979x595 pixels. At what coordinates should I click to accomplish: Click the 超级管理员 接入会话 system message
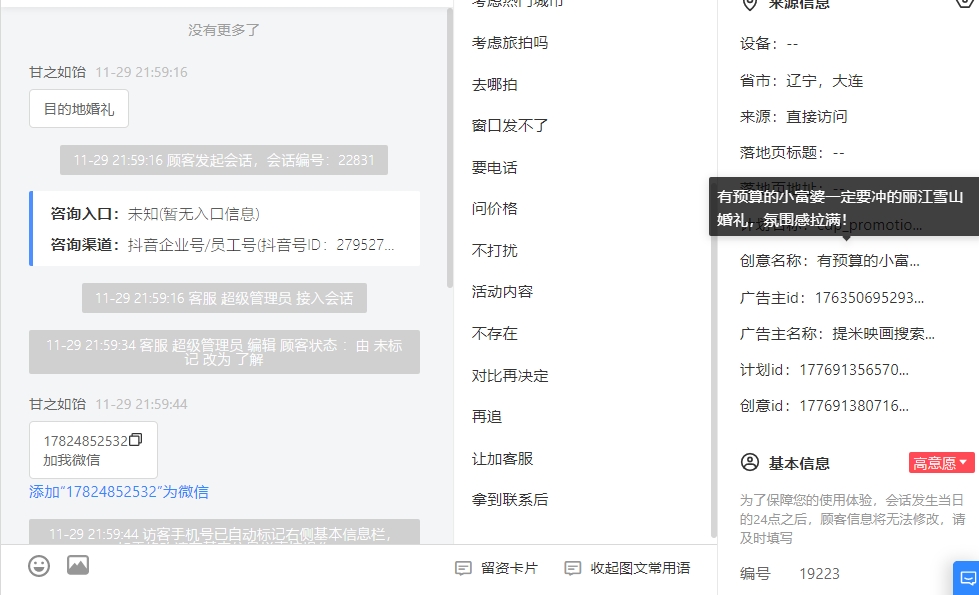(224, 298)
